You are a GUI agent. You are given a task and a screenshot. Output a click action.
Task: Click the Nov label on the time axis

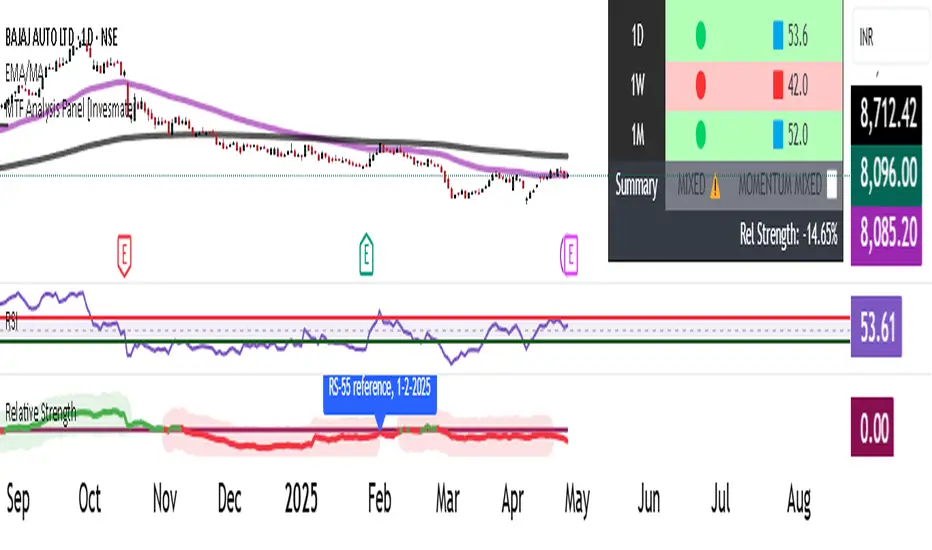[x=165, y=498]
